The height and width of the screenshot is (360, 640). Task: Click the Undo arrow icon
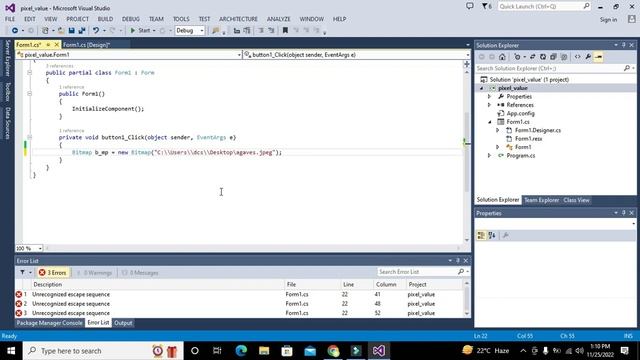click(x=96, y=31)
